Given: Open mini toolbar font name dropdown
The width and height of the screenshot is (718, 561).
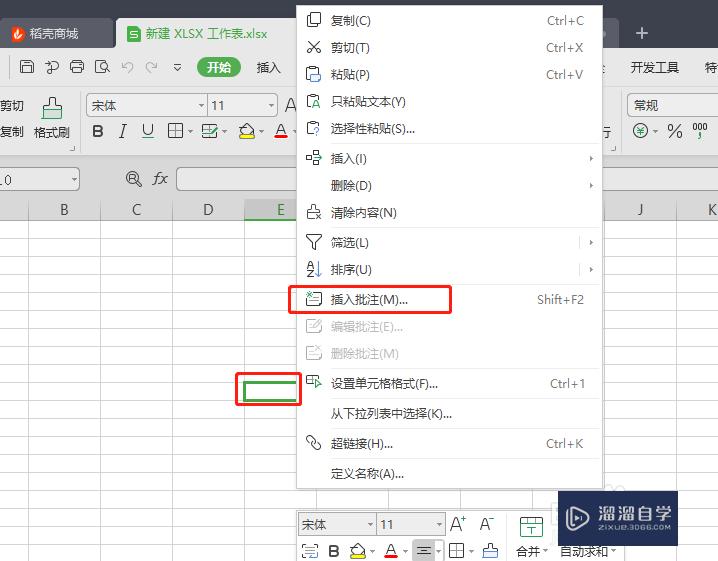Looking at the screenshot, I should [370, 524].
